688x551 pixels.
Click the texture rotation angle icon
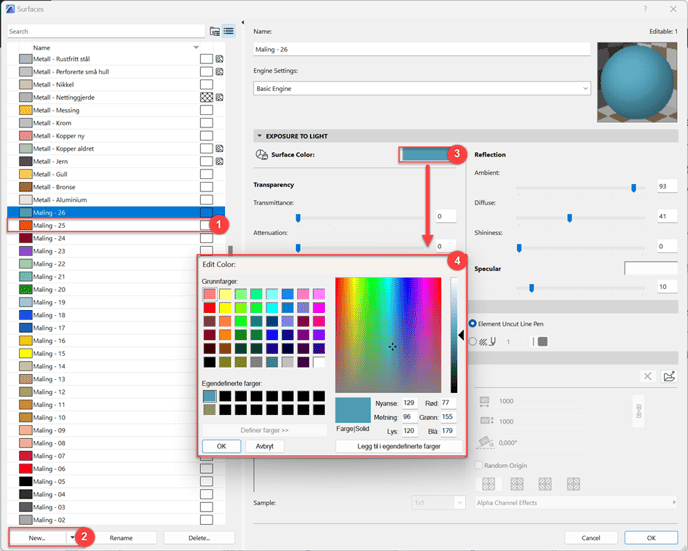(x=486, y=441)
